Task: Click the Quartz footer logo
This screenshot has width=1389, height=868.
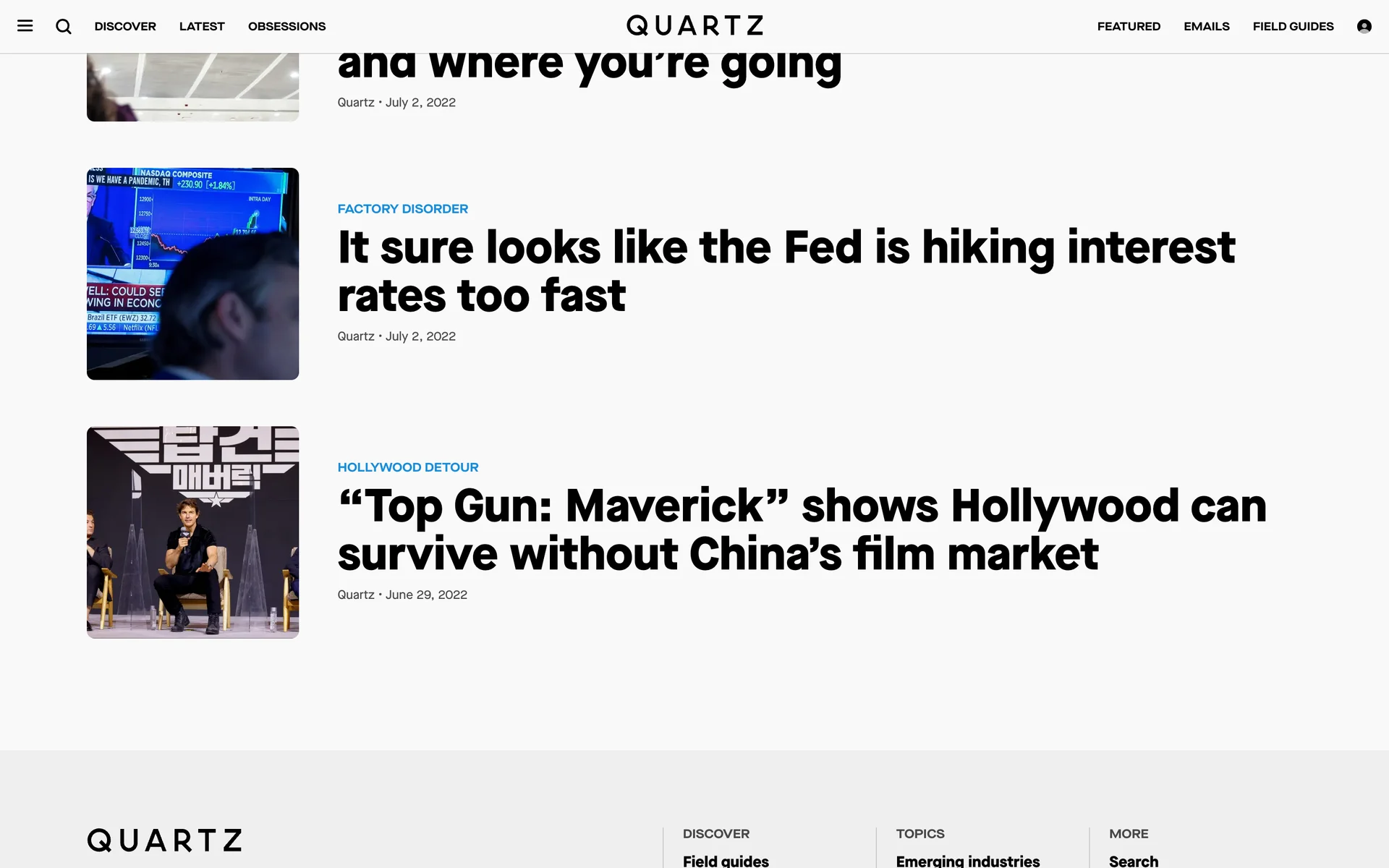Action: pos(164,841)
